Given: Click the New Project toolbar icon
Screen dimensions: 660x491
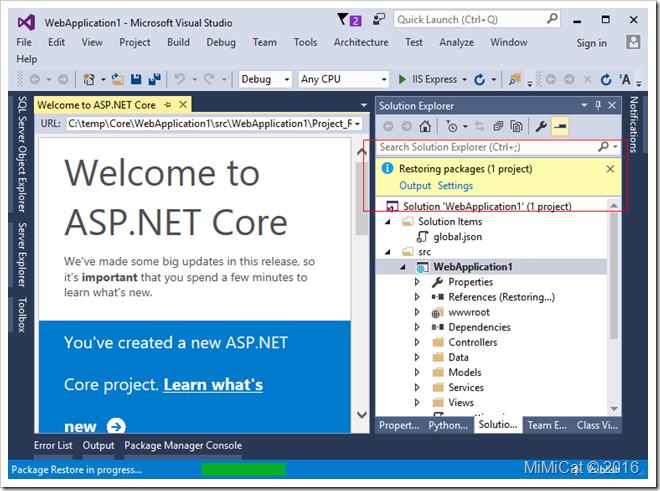Looking at the screenshot, I should pos(89,79).
